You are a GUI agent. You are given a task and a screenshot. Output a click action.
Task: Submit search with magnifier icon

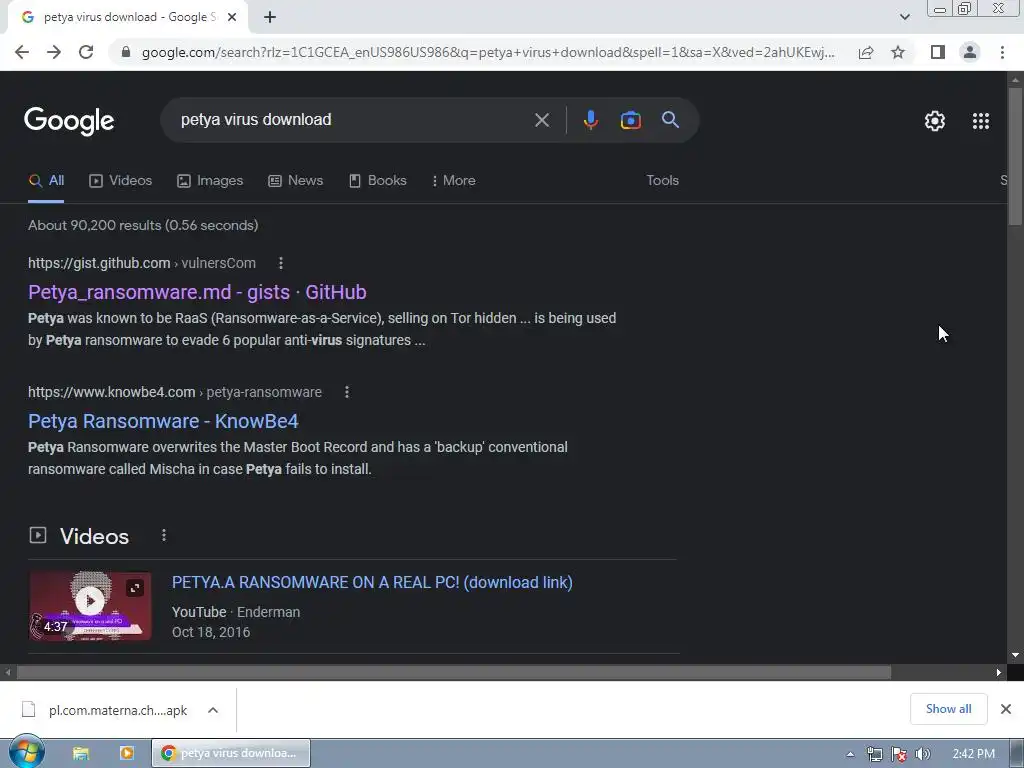tap(670, 120)
